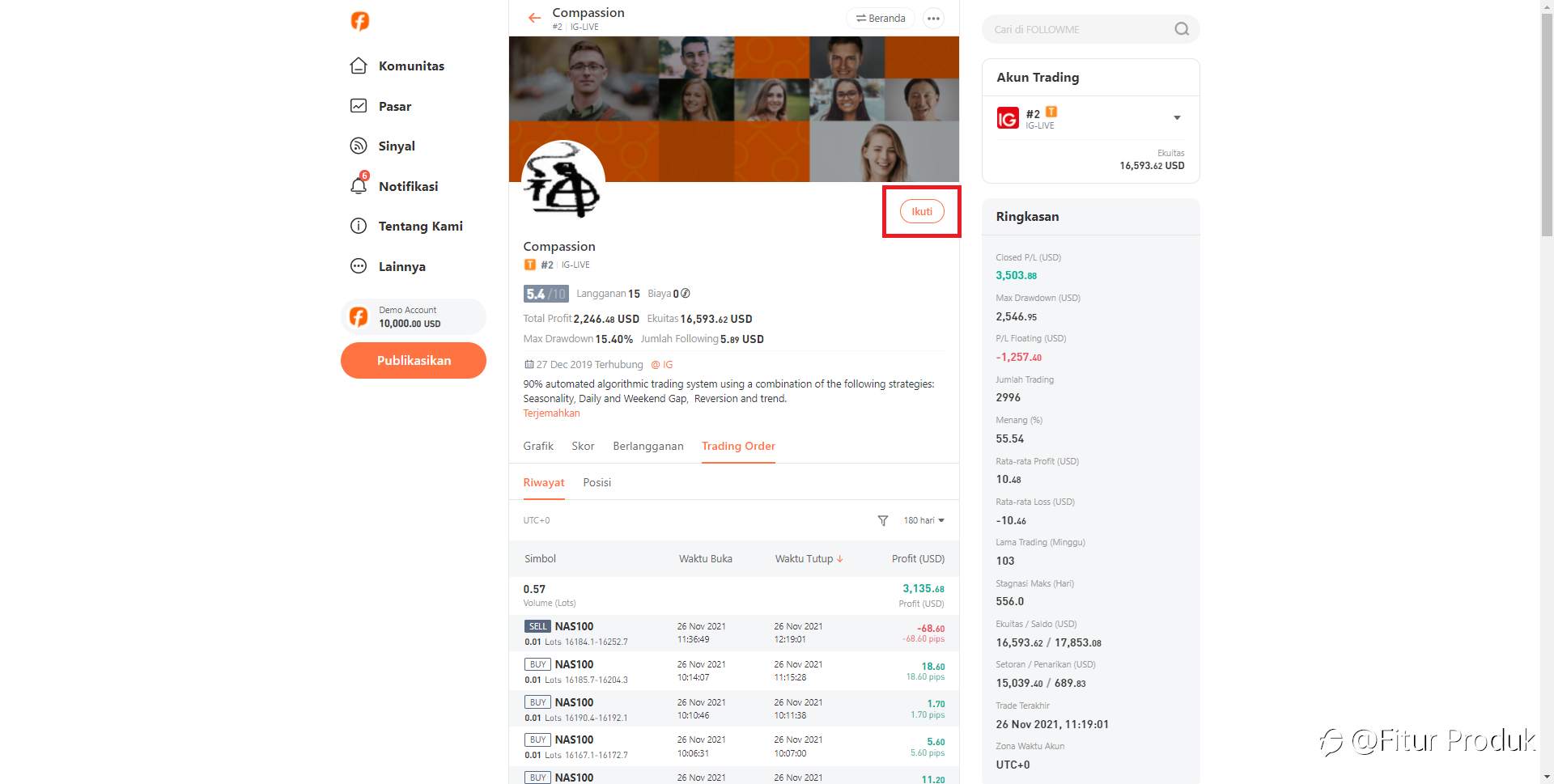Click Max Drawdown value 2,546.95
The width and height of the screenshot is (1554, 784).
point(1016,316)
